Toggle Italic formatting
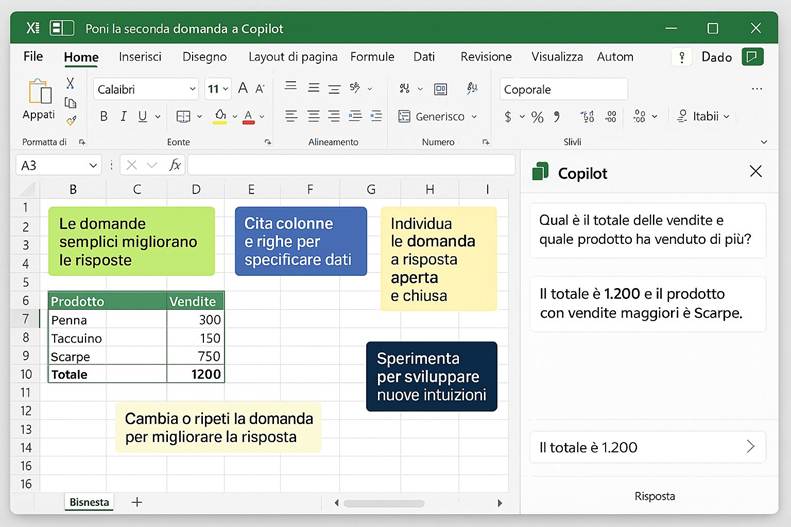Image resolution: width=791 pixels, height=527 pixels. (123, 116)
